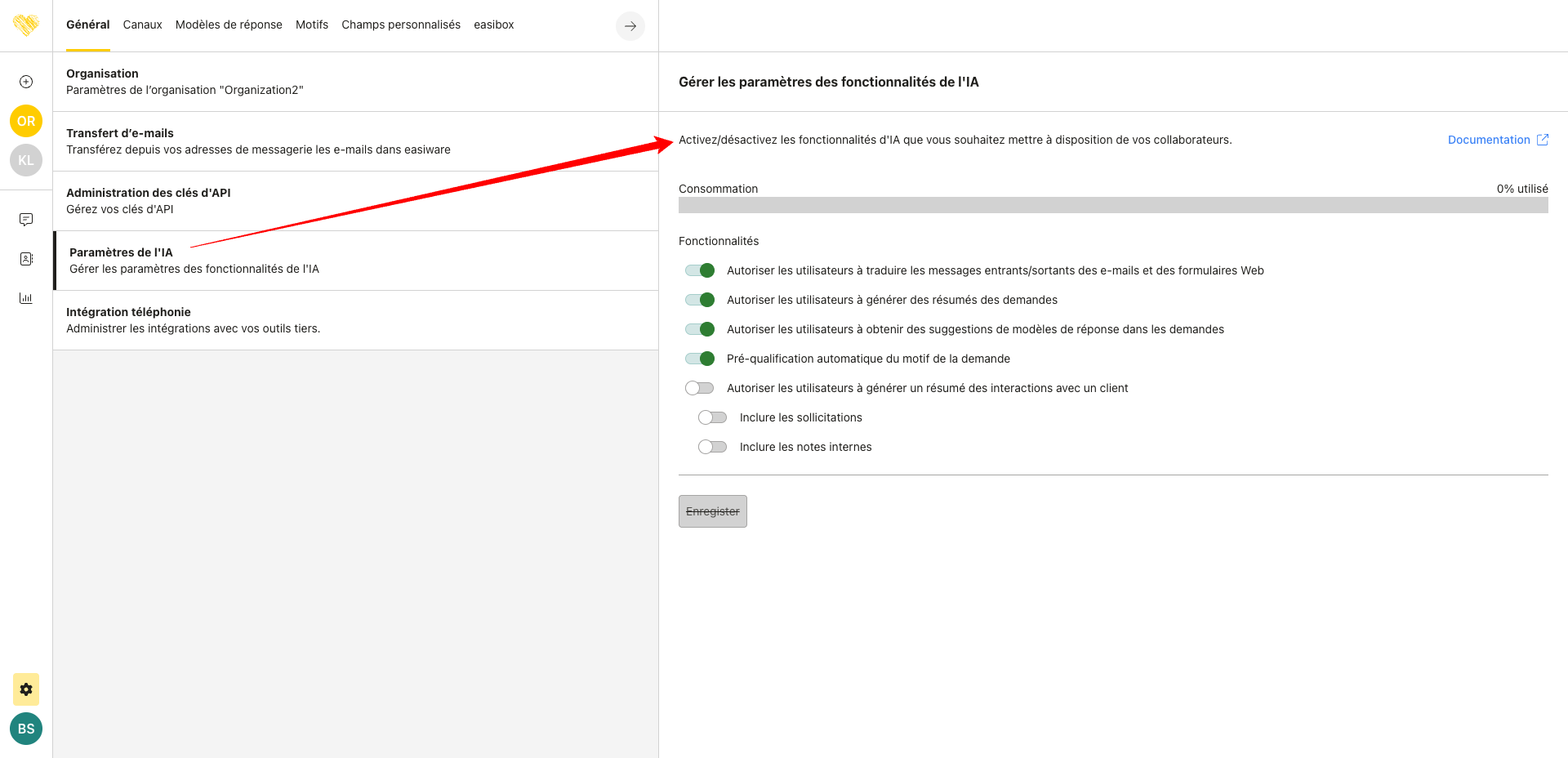Open the OR organization avatar

[x=26, y=121]
